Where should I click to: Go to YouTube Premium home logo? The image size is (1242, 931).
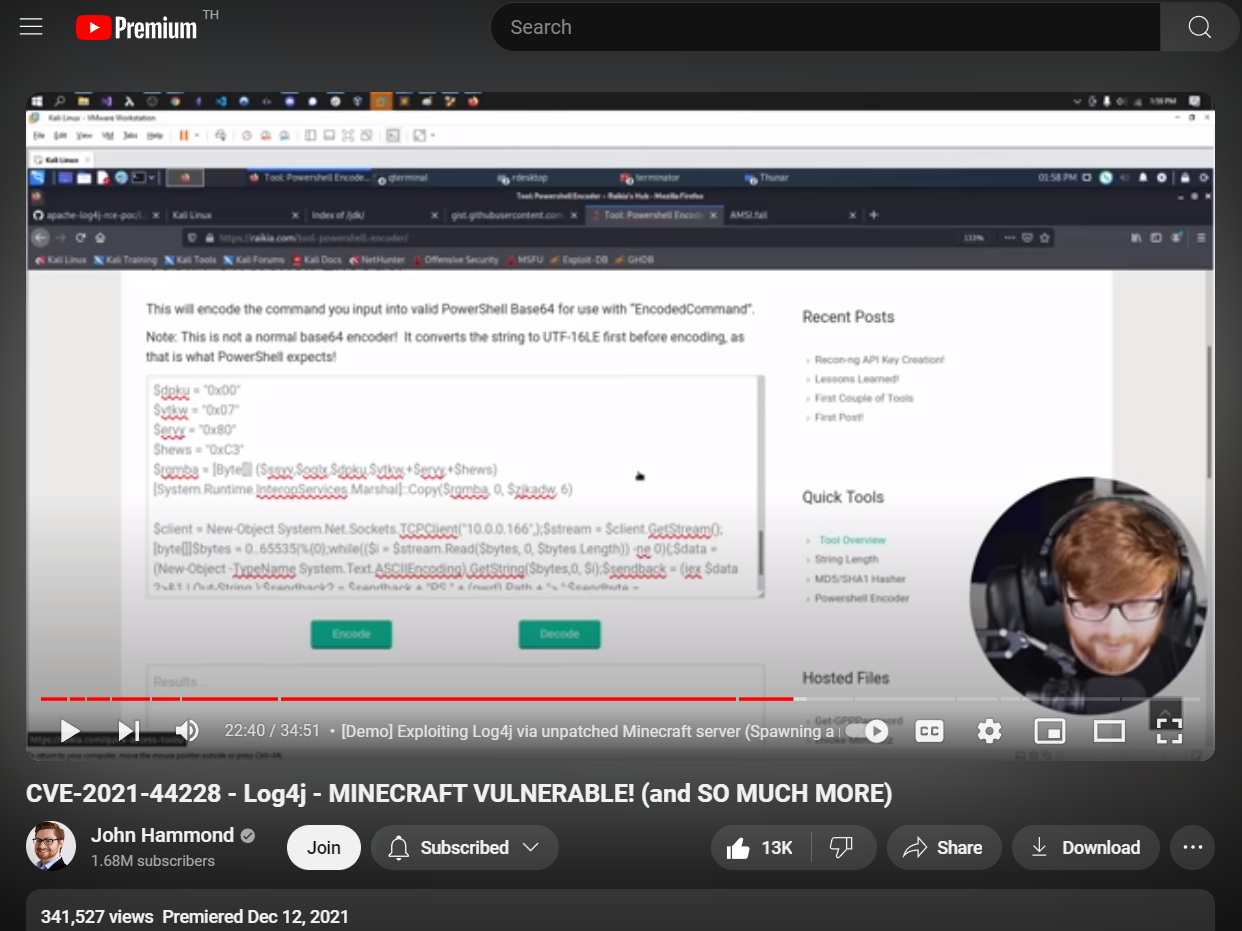click(137, 27)
